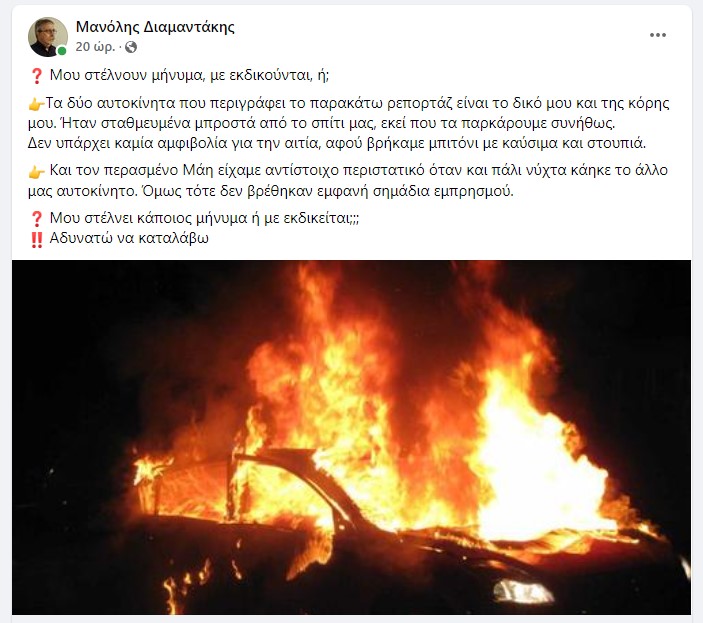Screen dimensions: 703x623
Task: Open the three-dot post options menu
Action: coord(657,35)
